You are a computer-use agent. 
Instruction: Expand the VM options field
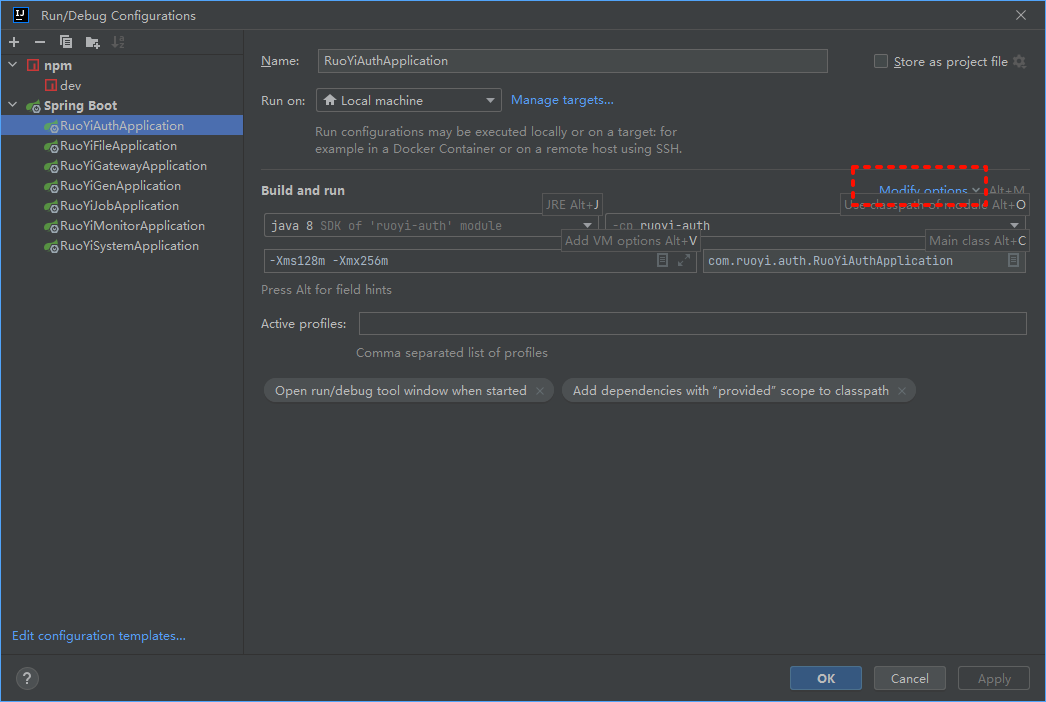[x=684, y=260]
